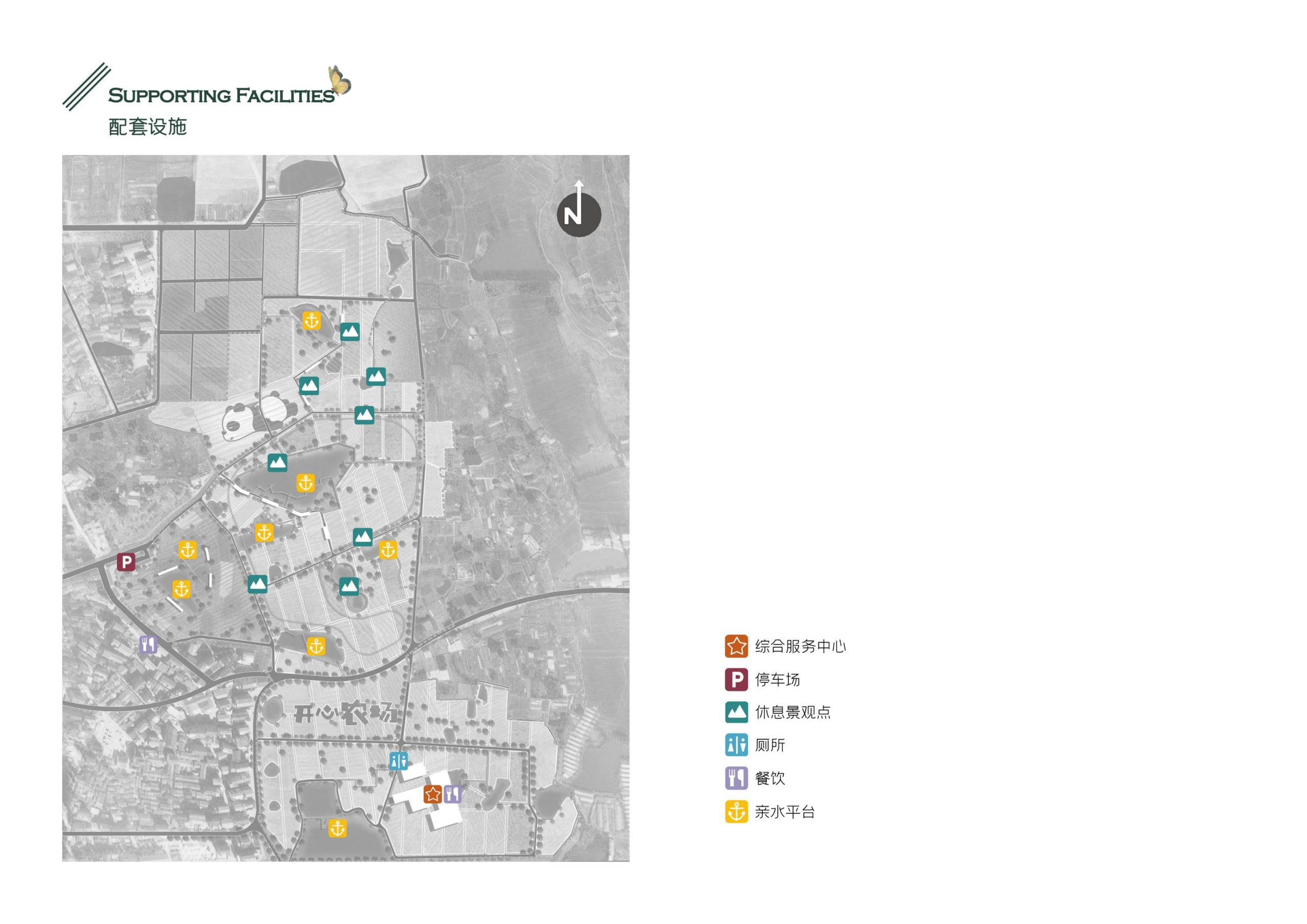Click the butterfly decoration near the title
The width and height of the screenshot is (1307, 924).
coord(340,81)
